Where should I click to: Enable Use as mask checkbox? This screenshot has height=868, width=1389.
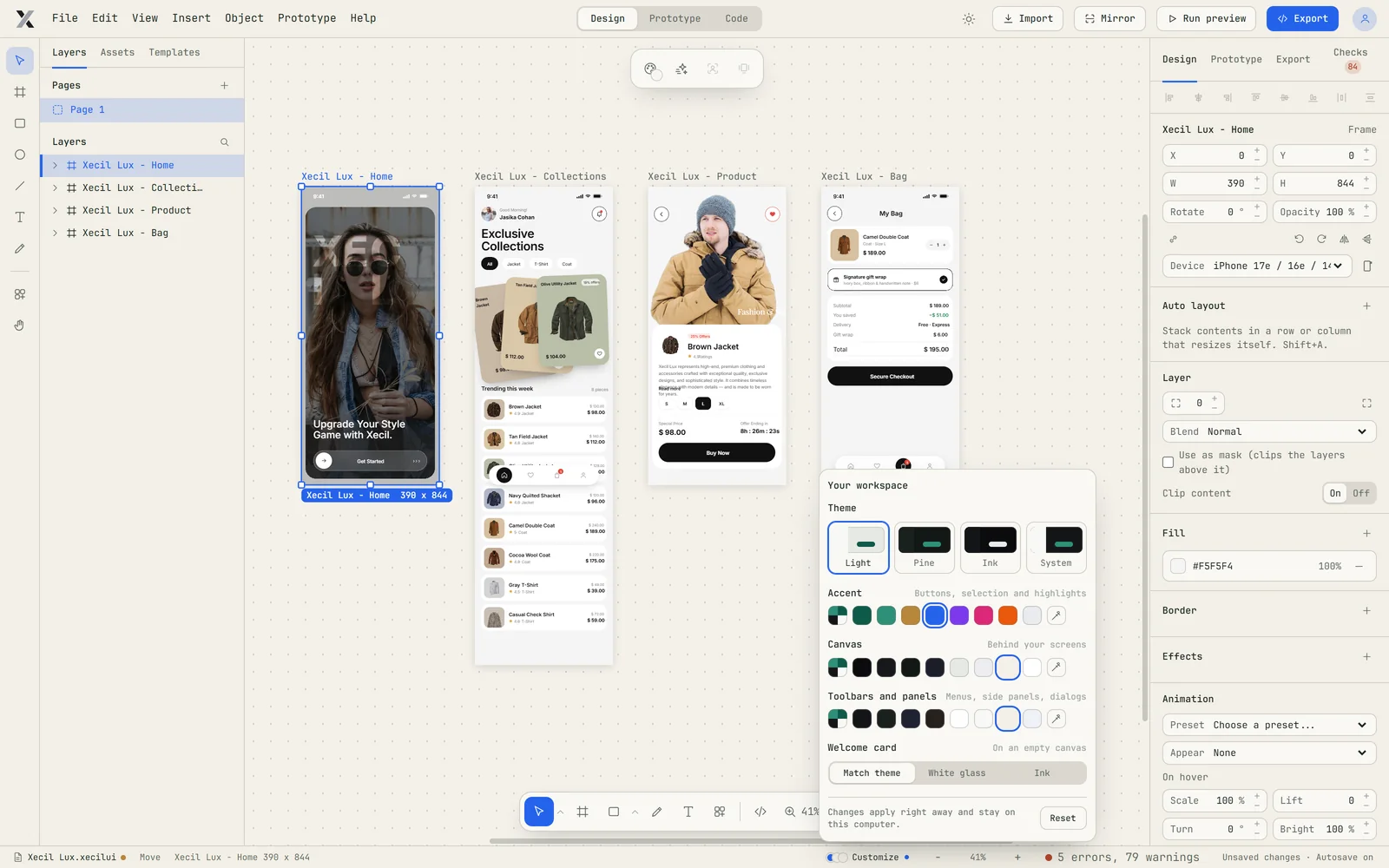(x=1168, y=462)
